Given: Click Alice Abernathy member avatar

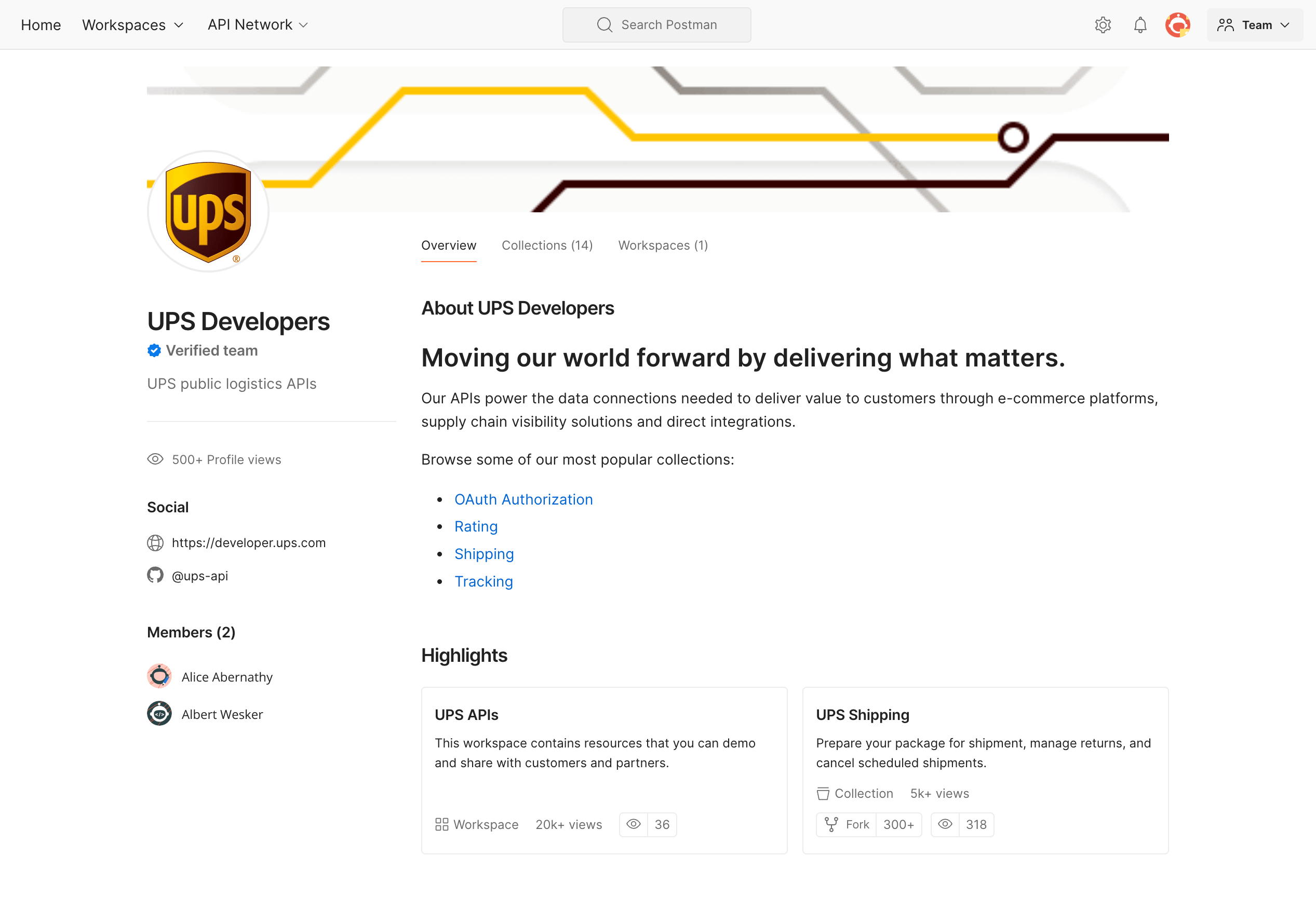Looking at the screenshot, I should coord(159,676).
